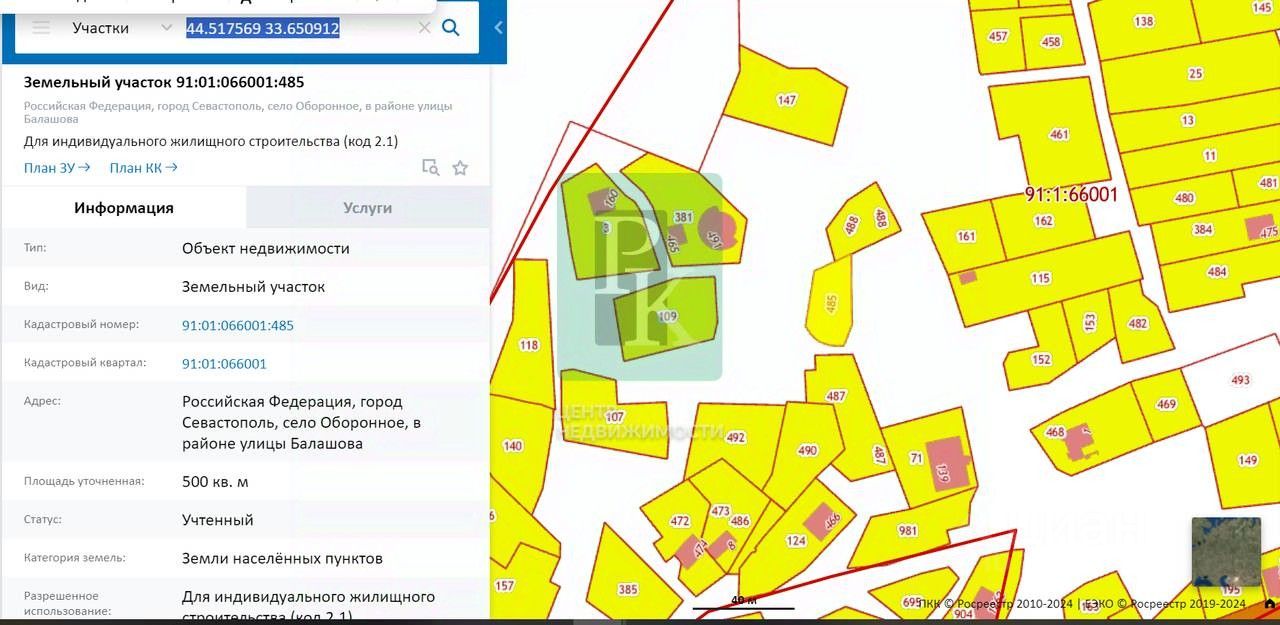Select parcel 981 on the map

(x=908, y=531)
